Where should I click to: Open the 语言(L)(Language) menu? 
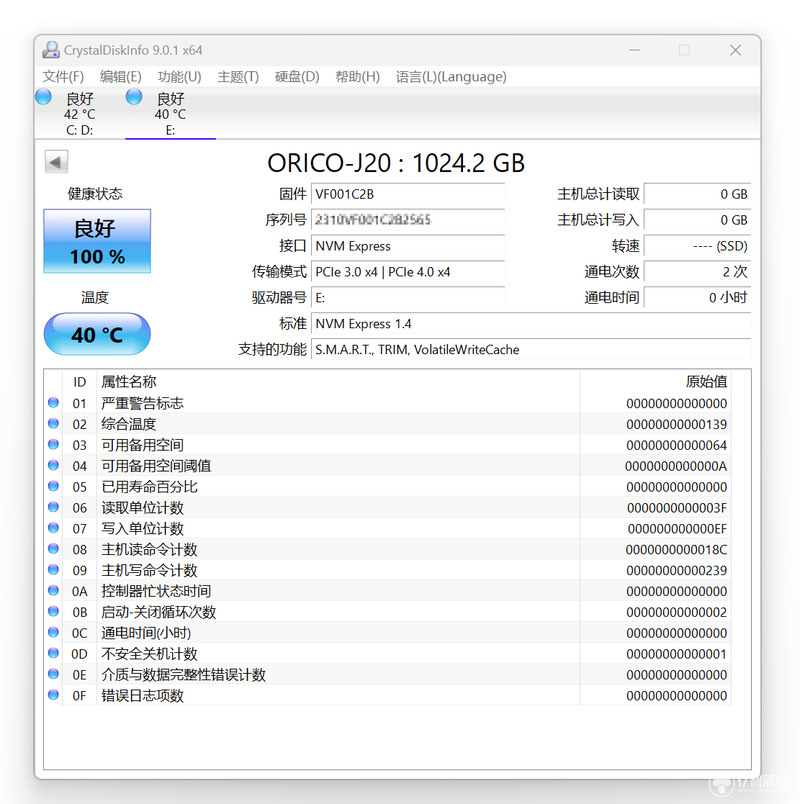point(451,76)
